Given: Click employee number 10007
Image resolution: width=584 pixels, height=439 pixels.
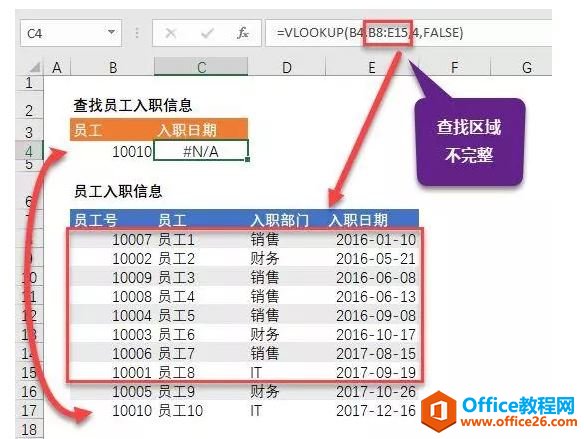Looking at the screenshot, I should [x=132, y=239].
